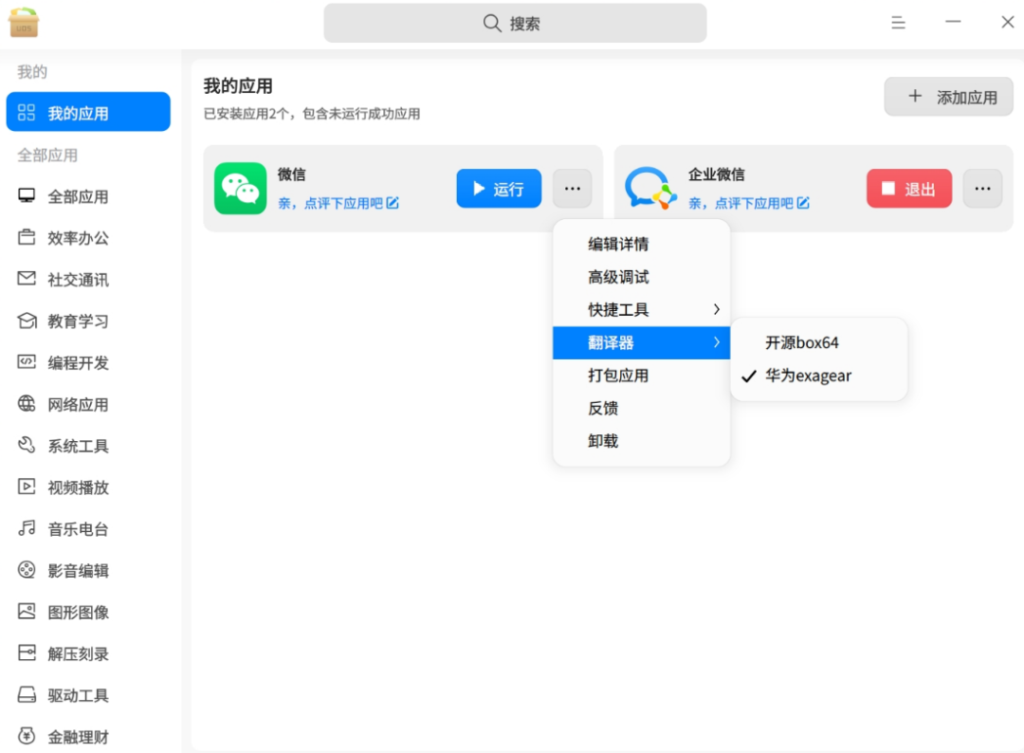
Task: Expand the 快捷工具 submenu
Action: pos(641,310)
